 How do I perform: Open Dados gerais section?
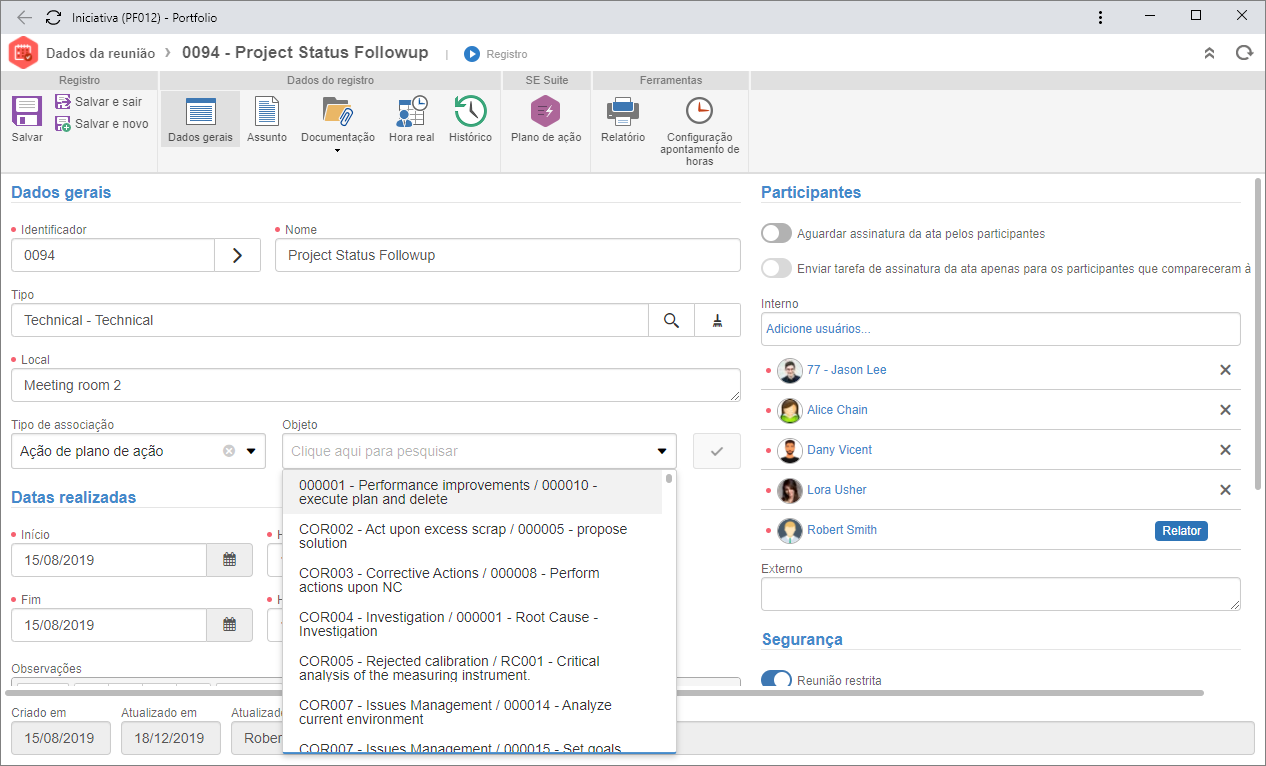(x=200, y=119)
